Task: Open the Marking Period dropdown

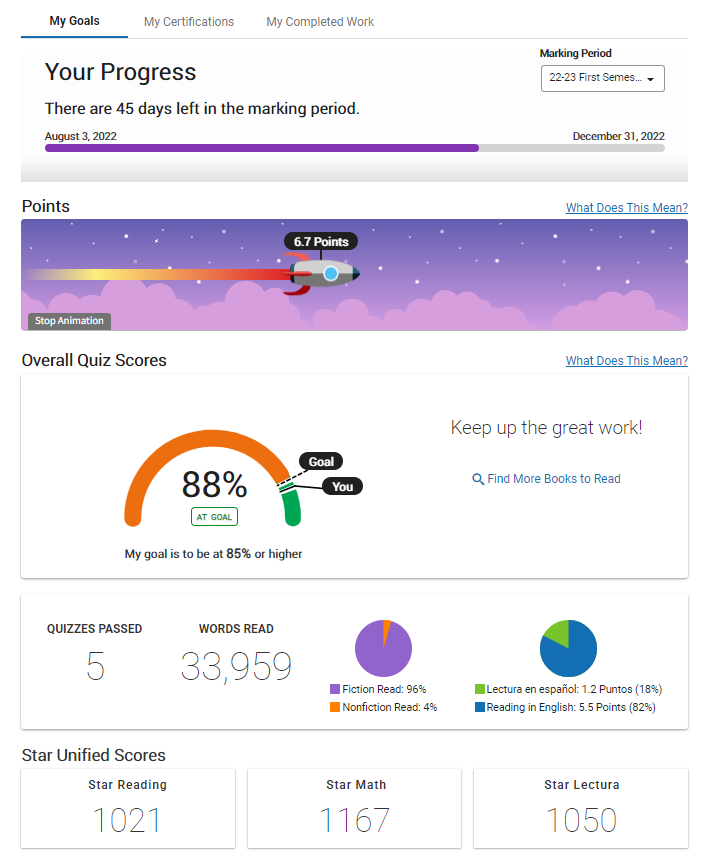Action: point(603,78)
